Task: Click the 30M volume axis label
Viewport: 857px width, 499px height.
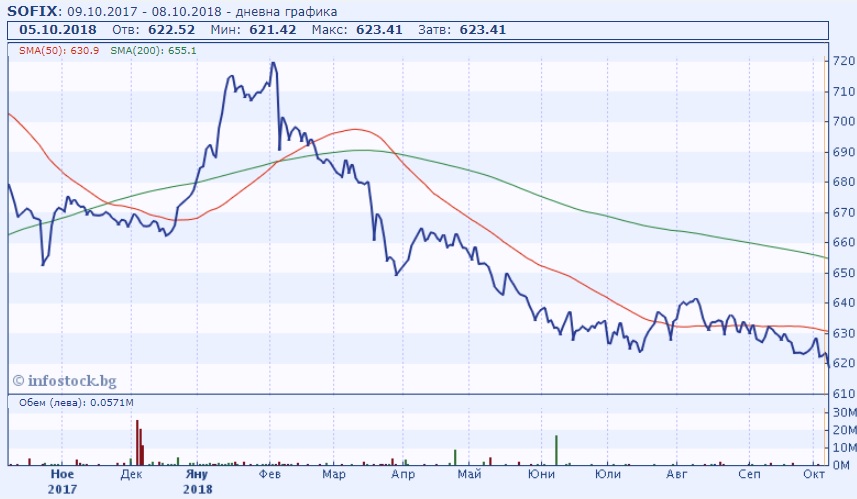Action: click(844, 413)
